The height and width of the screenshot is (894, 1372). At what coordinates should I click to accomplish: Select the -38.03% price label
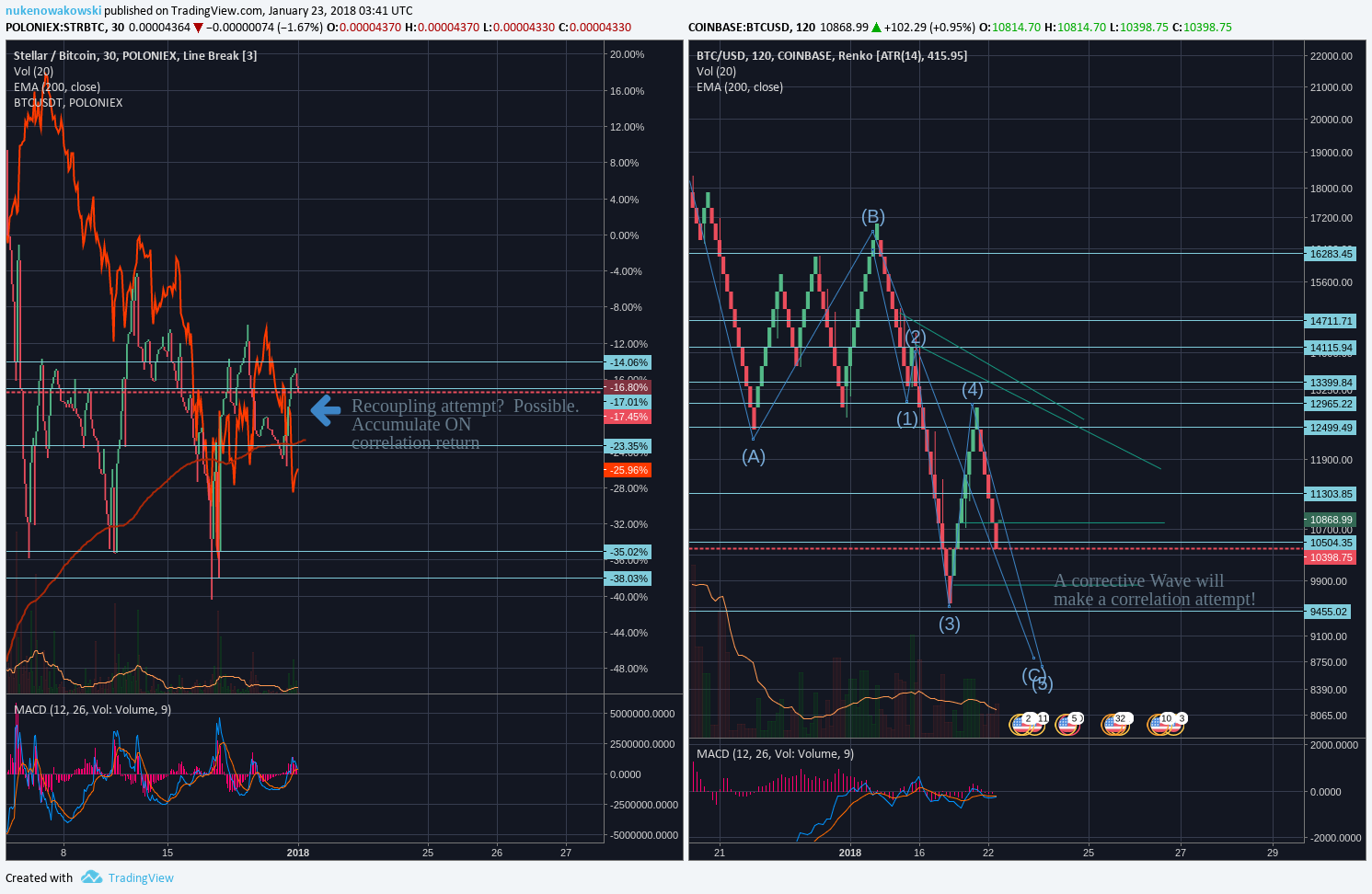click(x=628, y=579)
